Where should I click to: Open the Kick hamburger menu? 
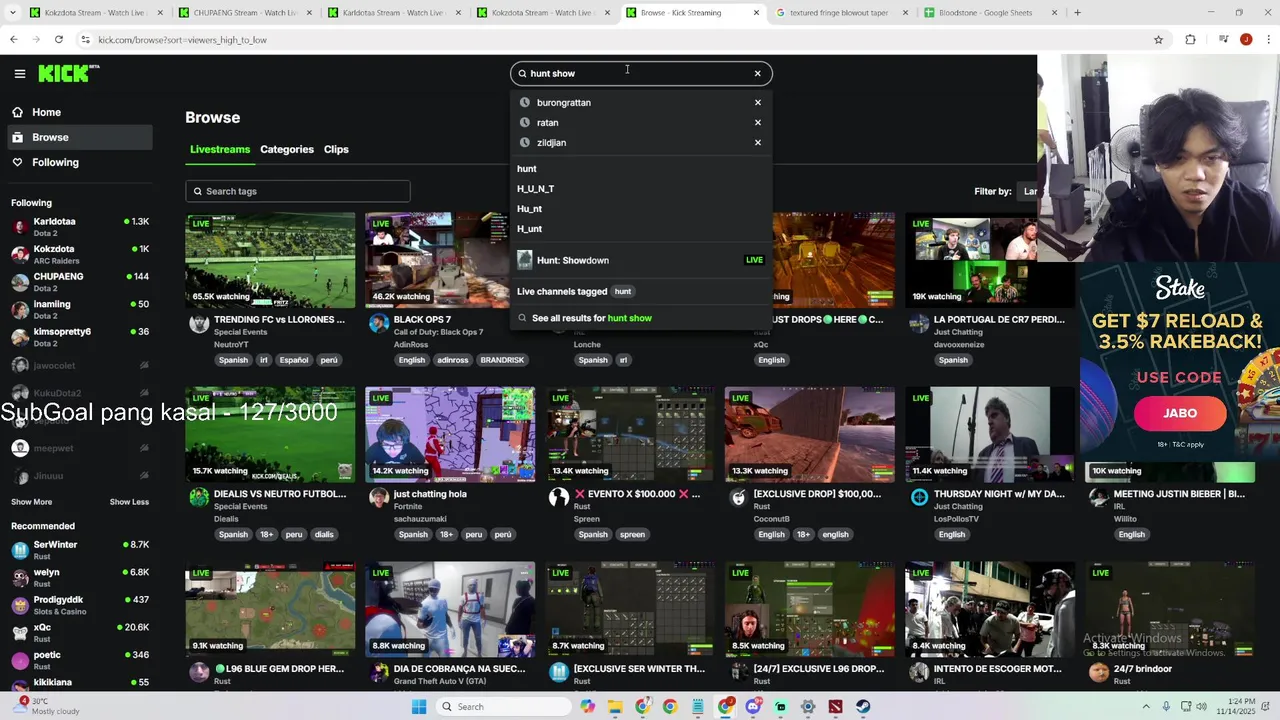pos(19,73)
